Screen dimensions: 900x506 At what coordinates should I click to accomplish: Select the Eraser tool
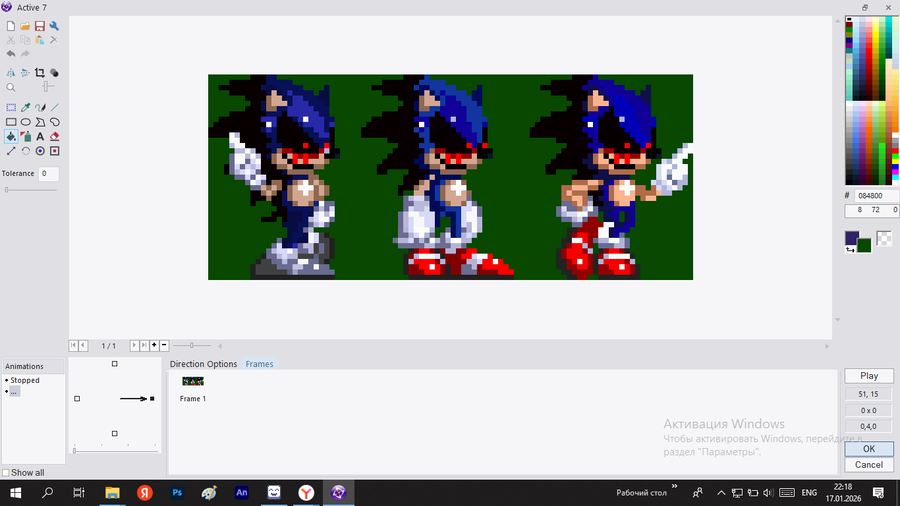point(55,137)
